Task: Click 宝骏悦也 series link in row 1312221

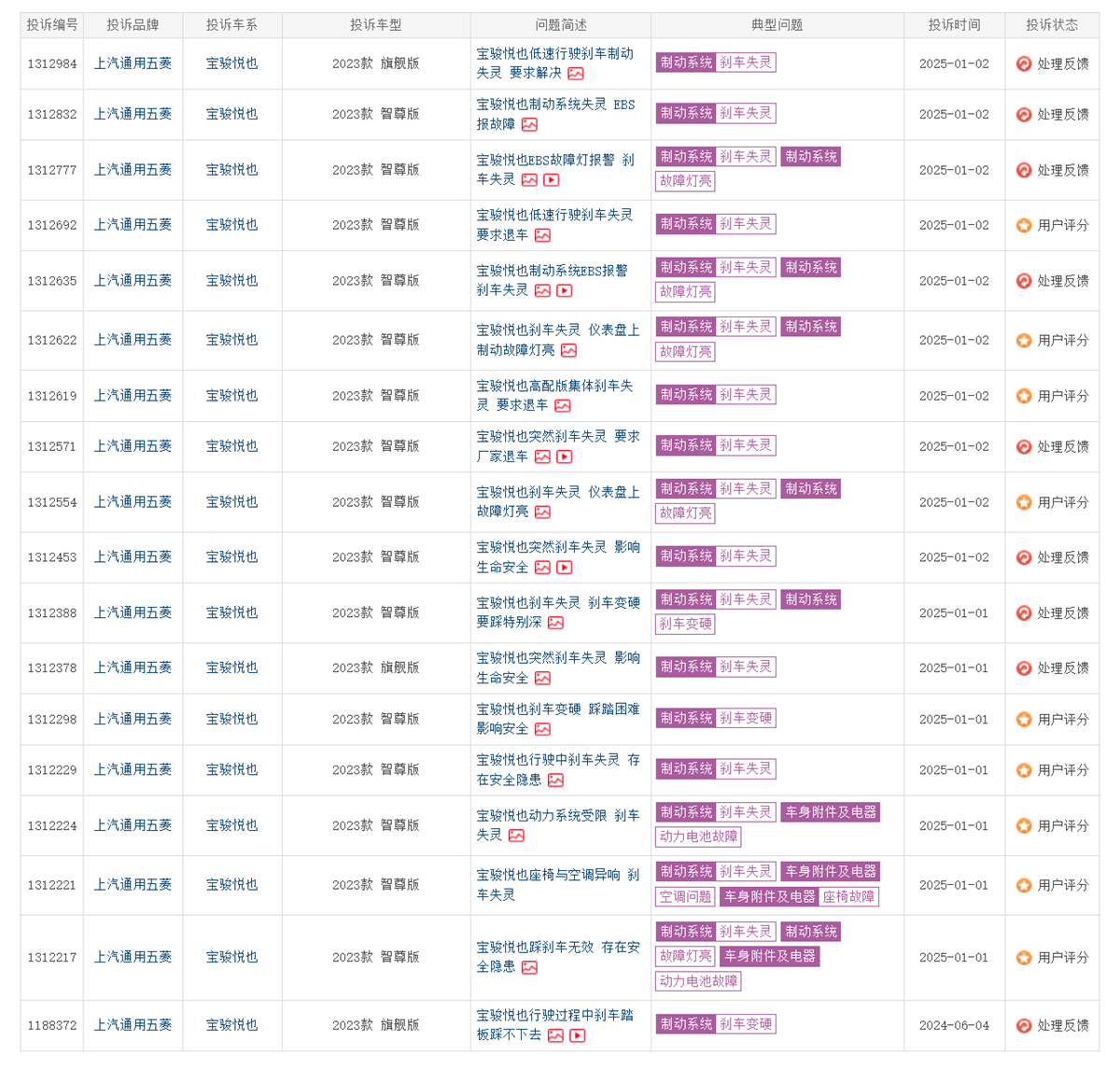Action: (231, 885)
